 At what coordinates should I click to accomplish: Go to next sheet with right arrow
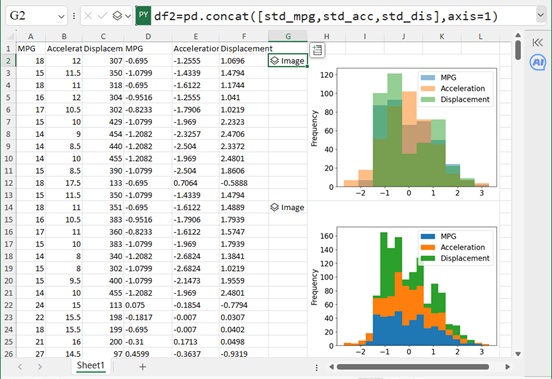click(x=39, y=367)
